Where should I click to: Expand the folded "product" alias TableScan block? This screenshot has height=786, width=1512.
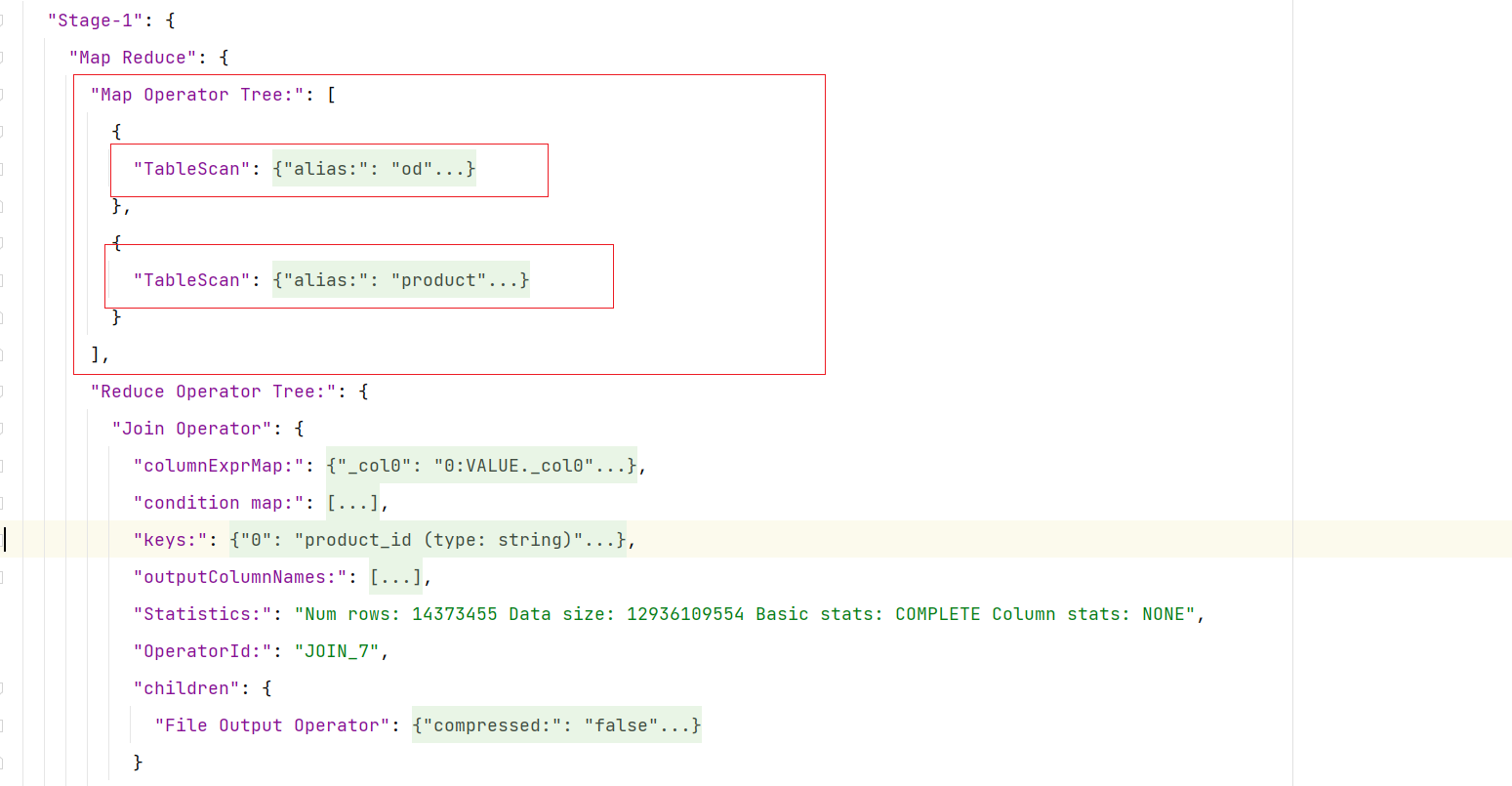[401, 280]
